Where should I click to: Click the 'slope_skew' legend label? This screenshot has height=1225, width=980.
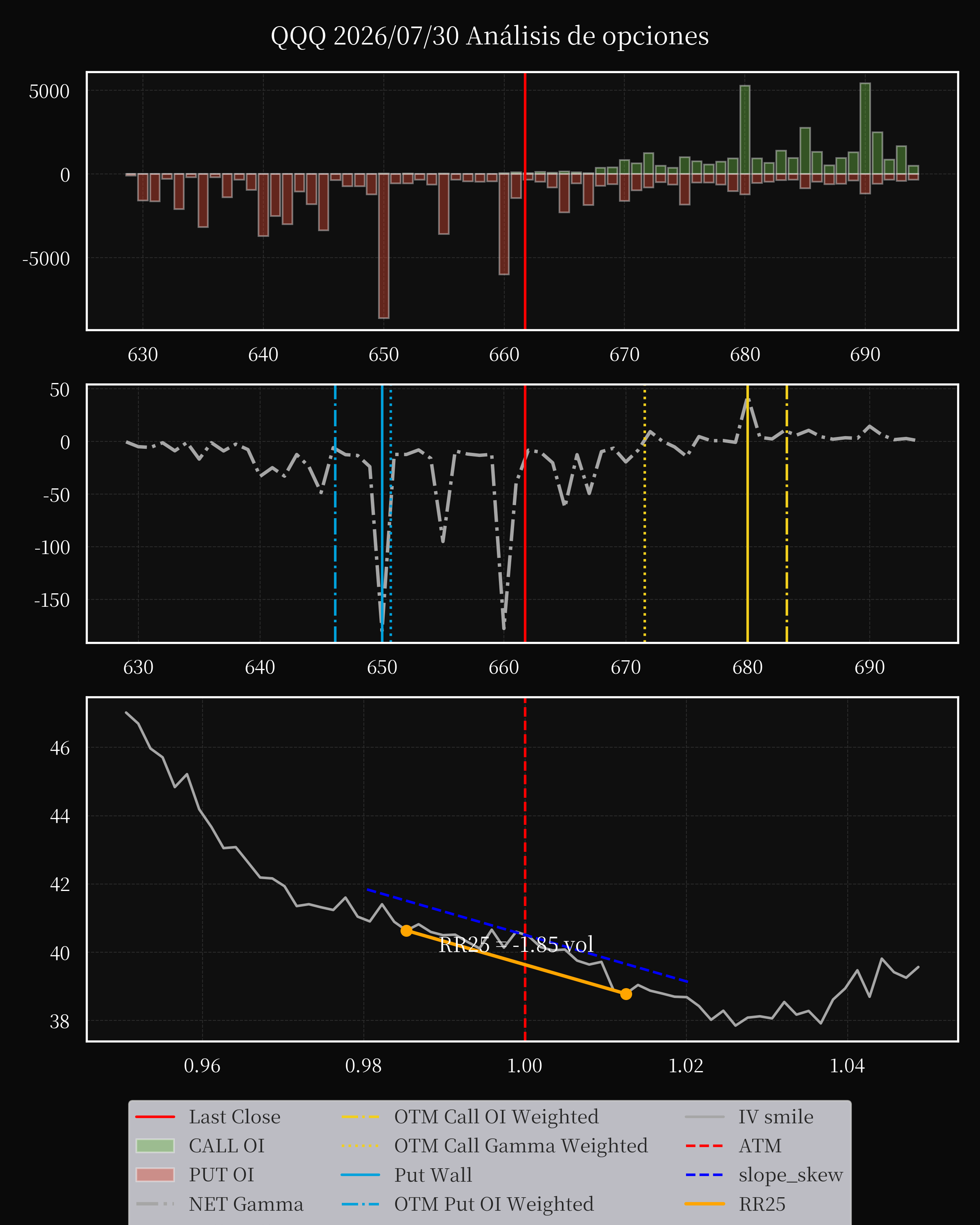tap(791, 1174)
